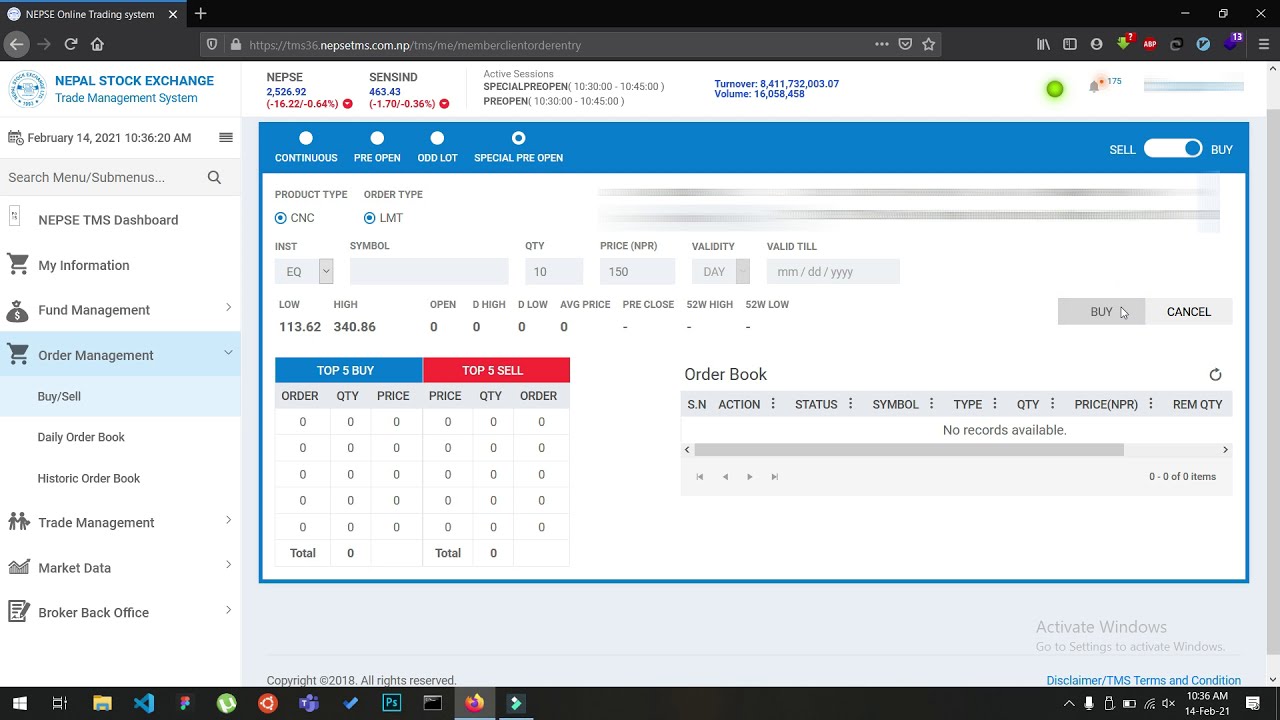Click the SYMBOL input field
1280x720 pixels.
click(x=429, y=272)
